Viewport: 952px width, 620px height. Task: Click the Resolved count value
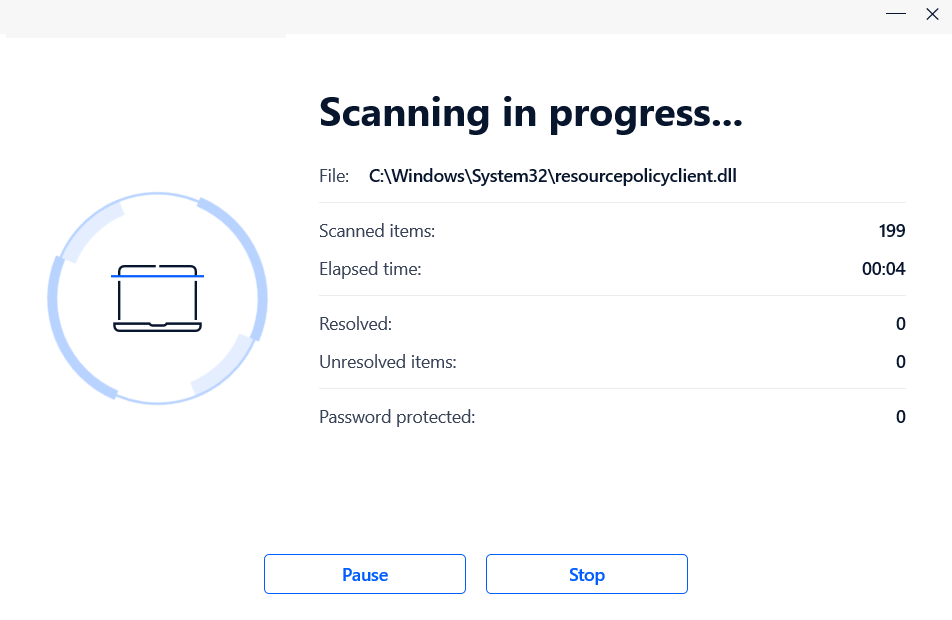click(x=900, y=324)
